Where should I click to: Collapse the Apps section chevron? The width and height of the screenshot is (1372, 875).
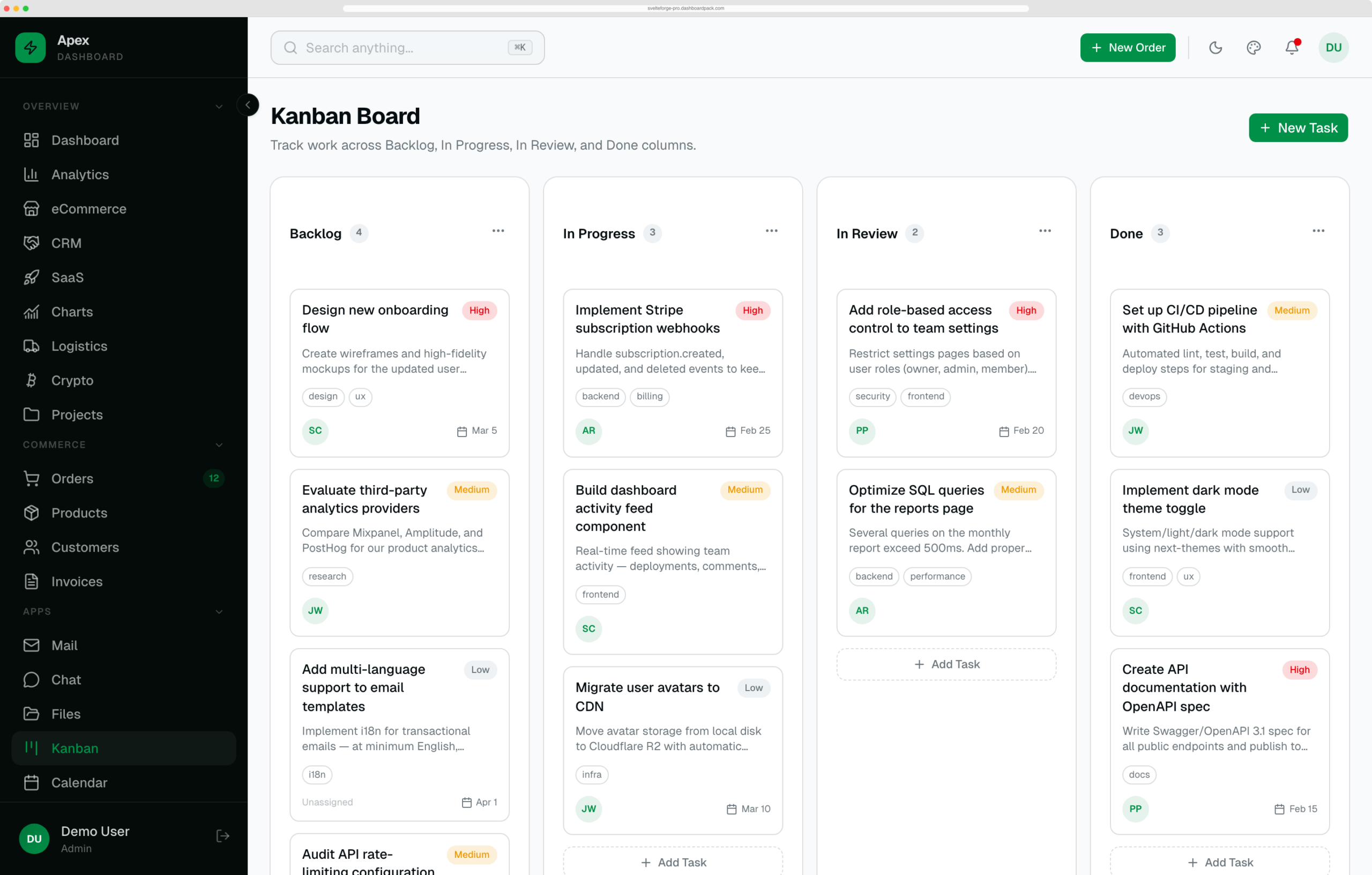click(x=219, y=612)
